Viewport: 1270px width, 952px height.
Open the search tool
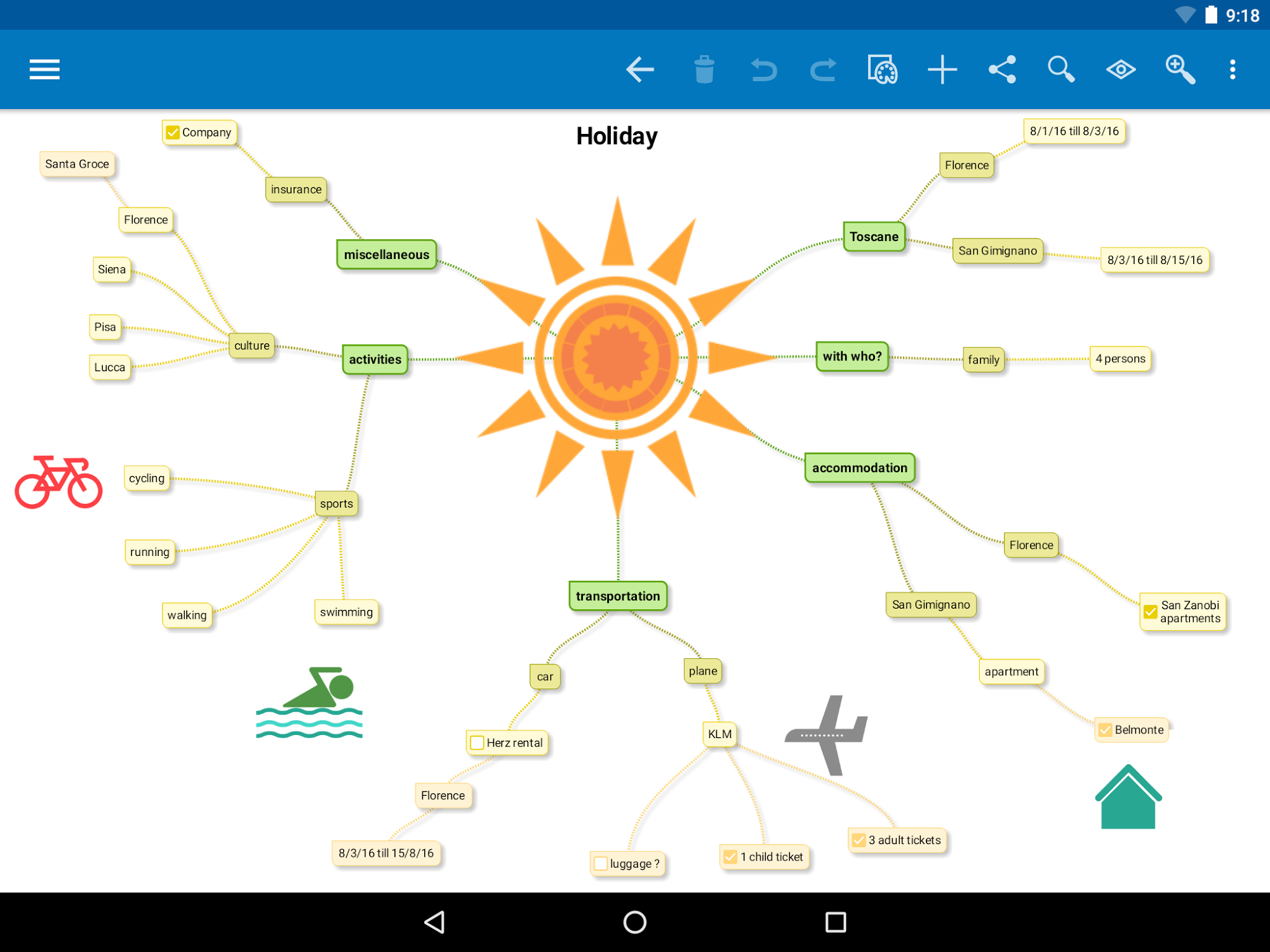click(1060, 69)
